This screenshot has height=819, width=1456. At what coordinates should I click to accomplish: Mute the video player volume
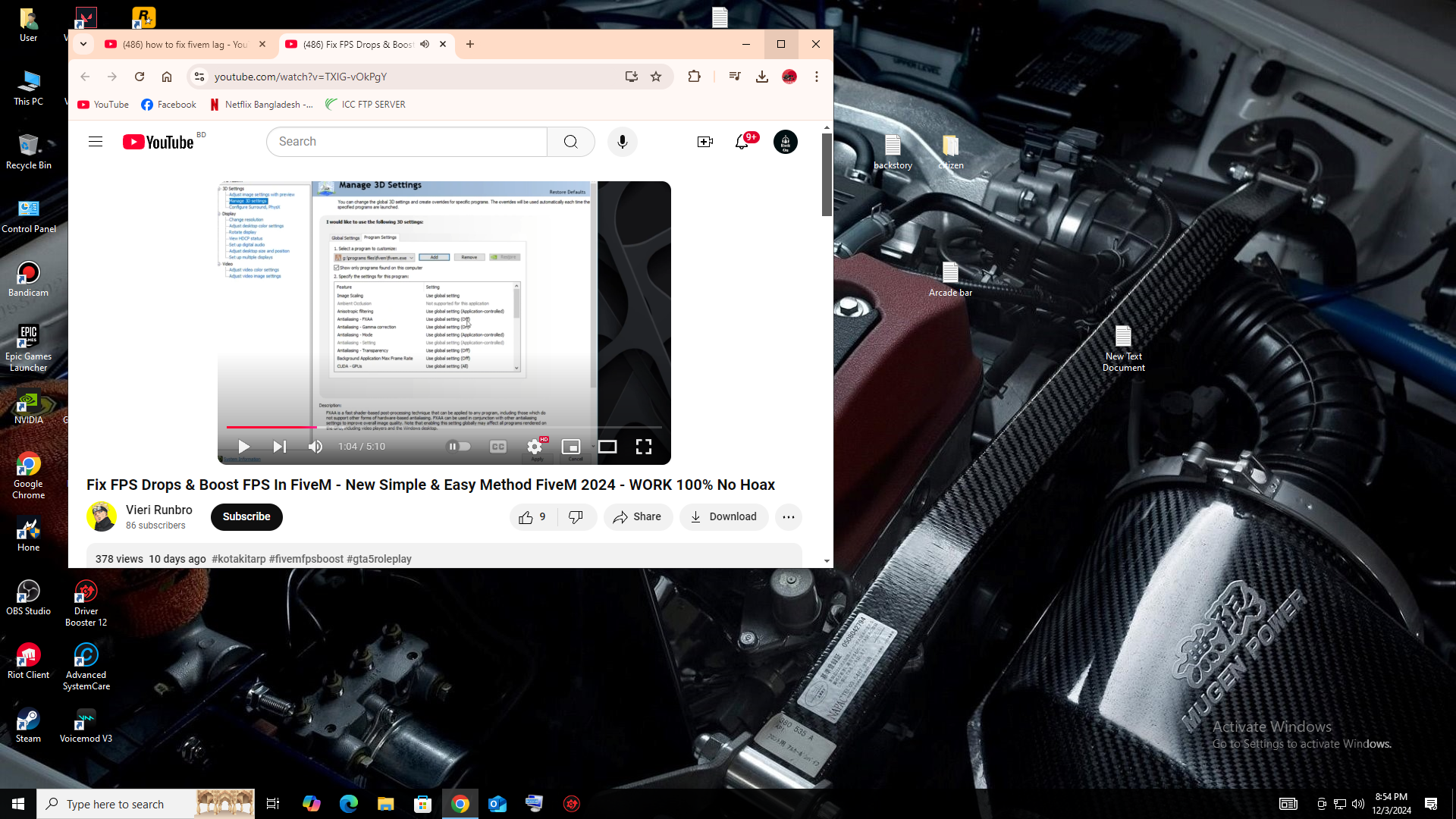pos(315,447)
